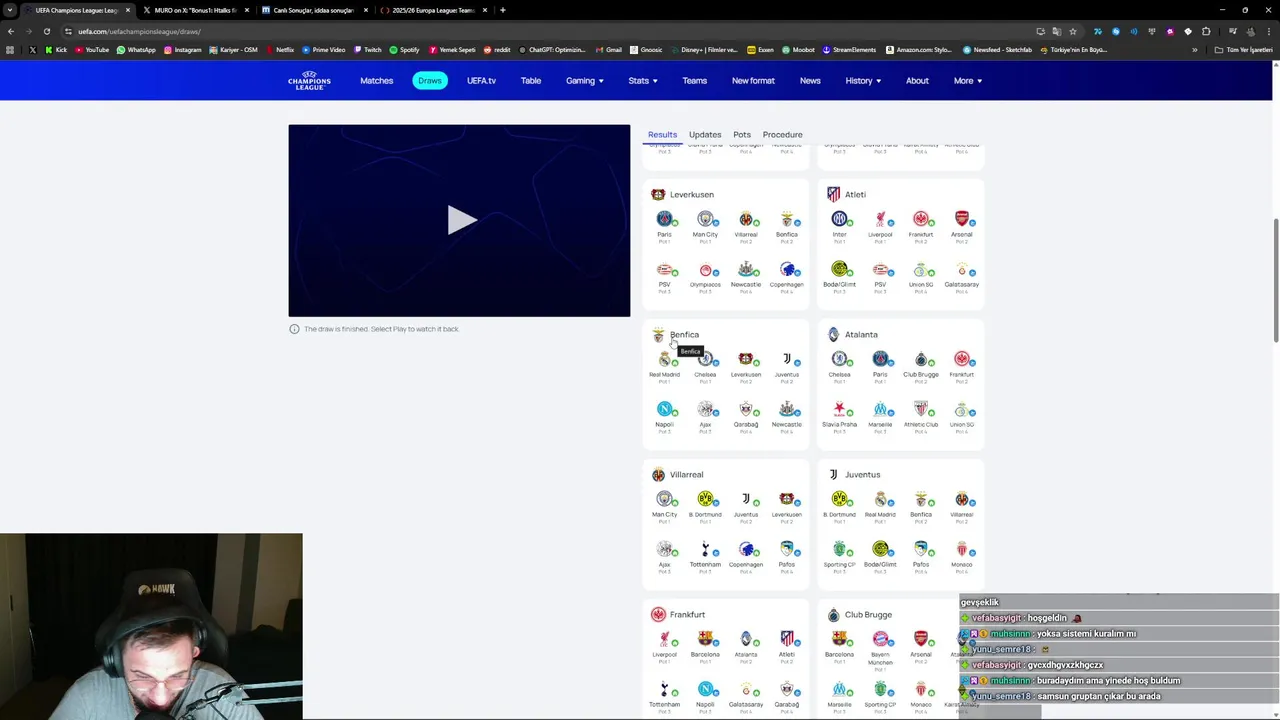Bookmark this page with the star icon
This screenshot has width=1280, height=720.
[1073, 31]
